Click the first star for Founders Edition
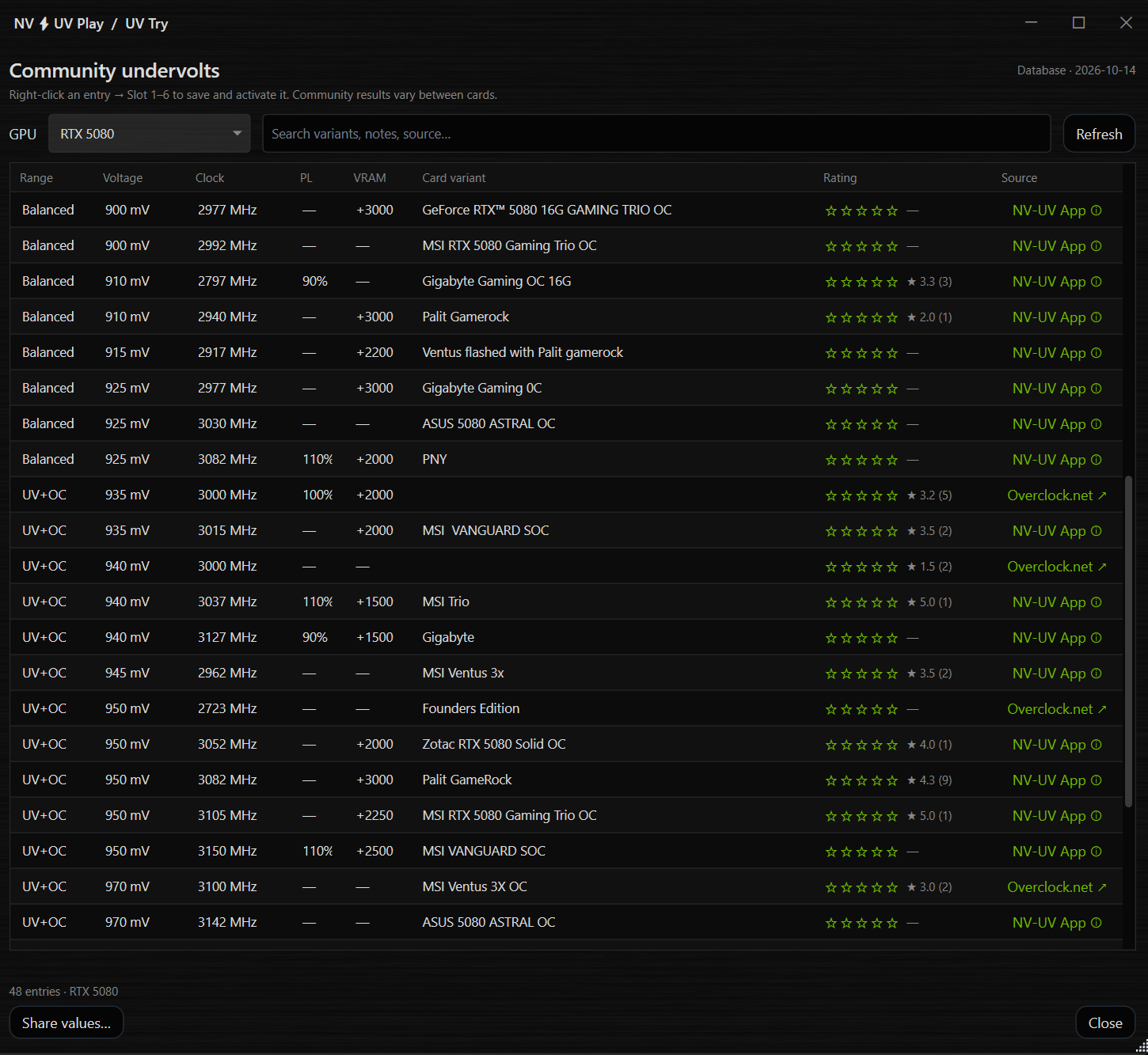The image size is (1148, 1055). pyautogui.click(x=831, y=709)
